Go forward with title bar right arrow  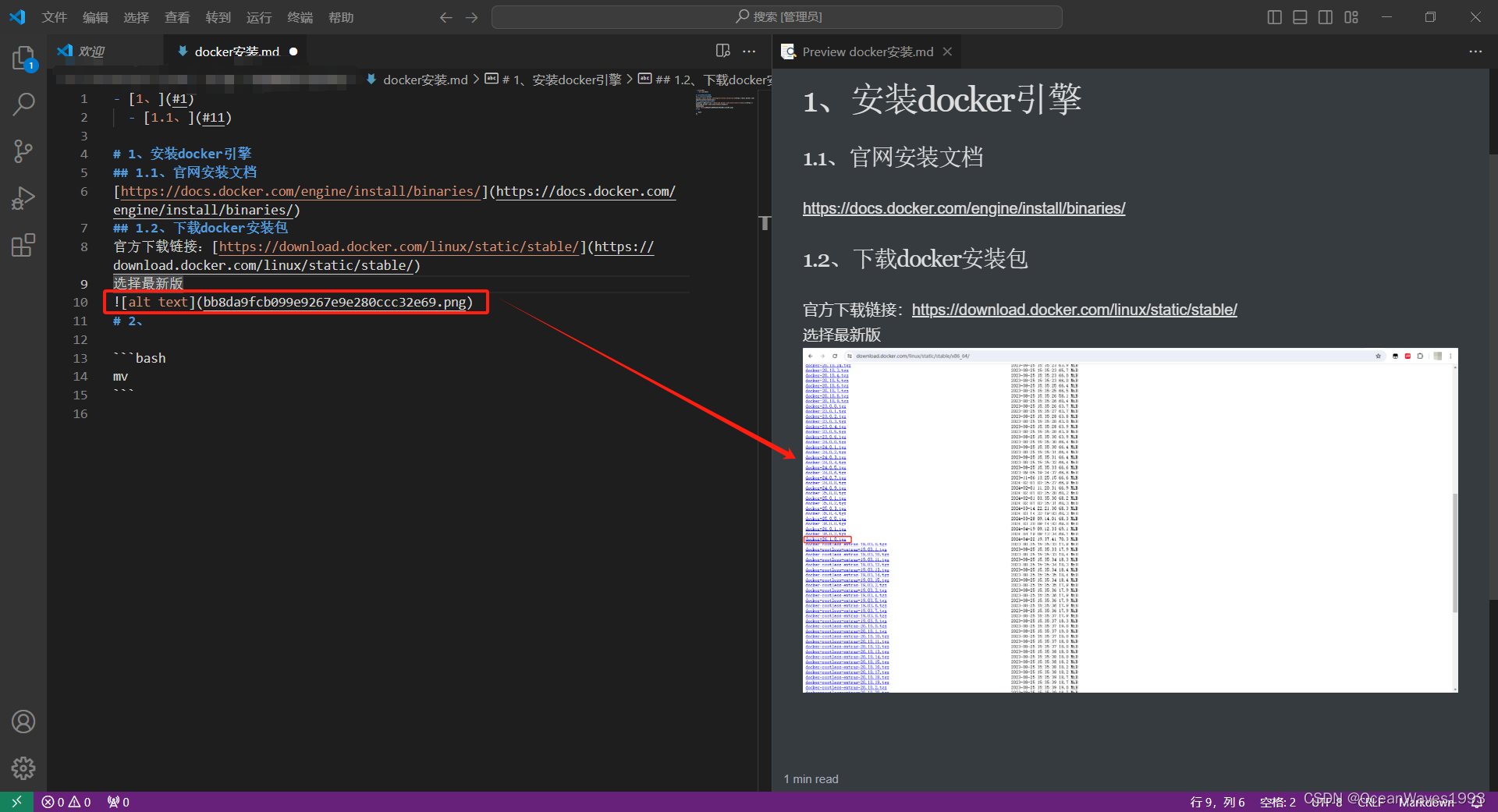[x=471, y=17]
